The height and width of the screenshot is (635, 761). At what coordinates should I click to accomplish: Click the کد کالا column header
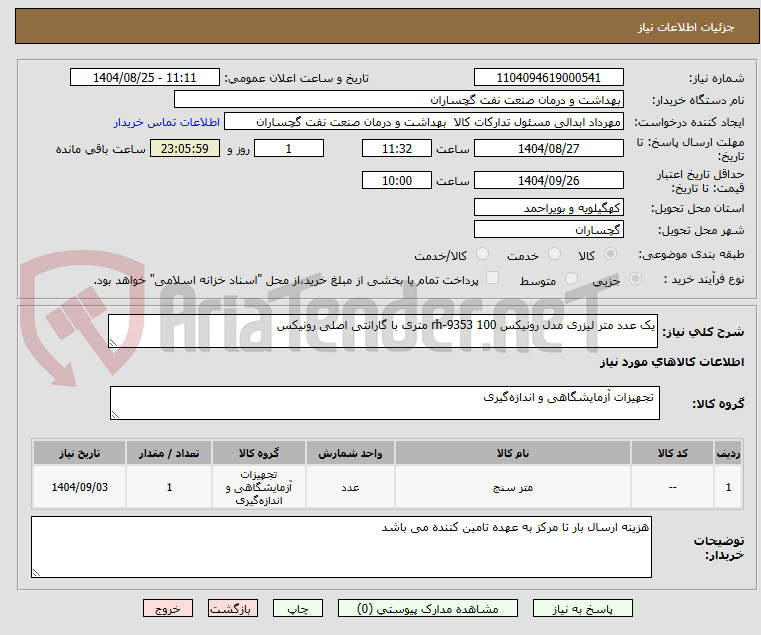tap(672, 453)
